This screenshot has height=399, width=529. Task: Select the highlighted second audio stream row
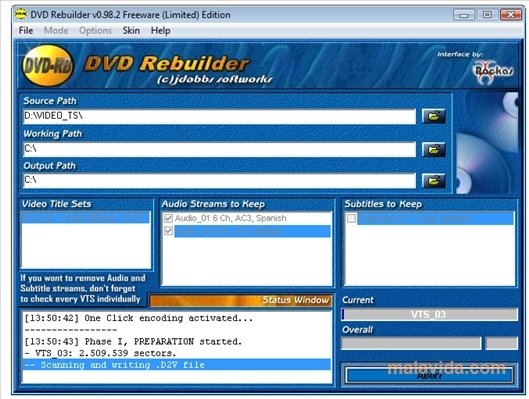coord(252,231)
